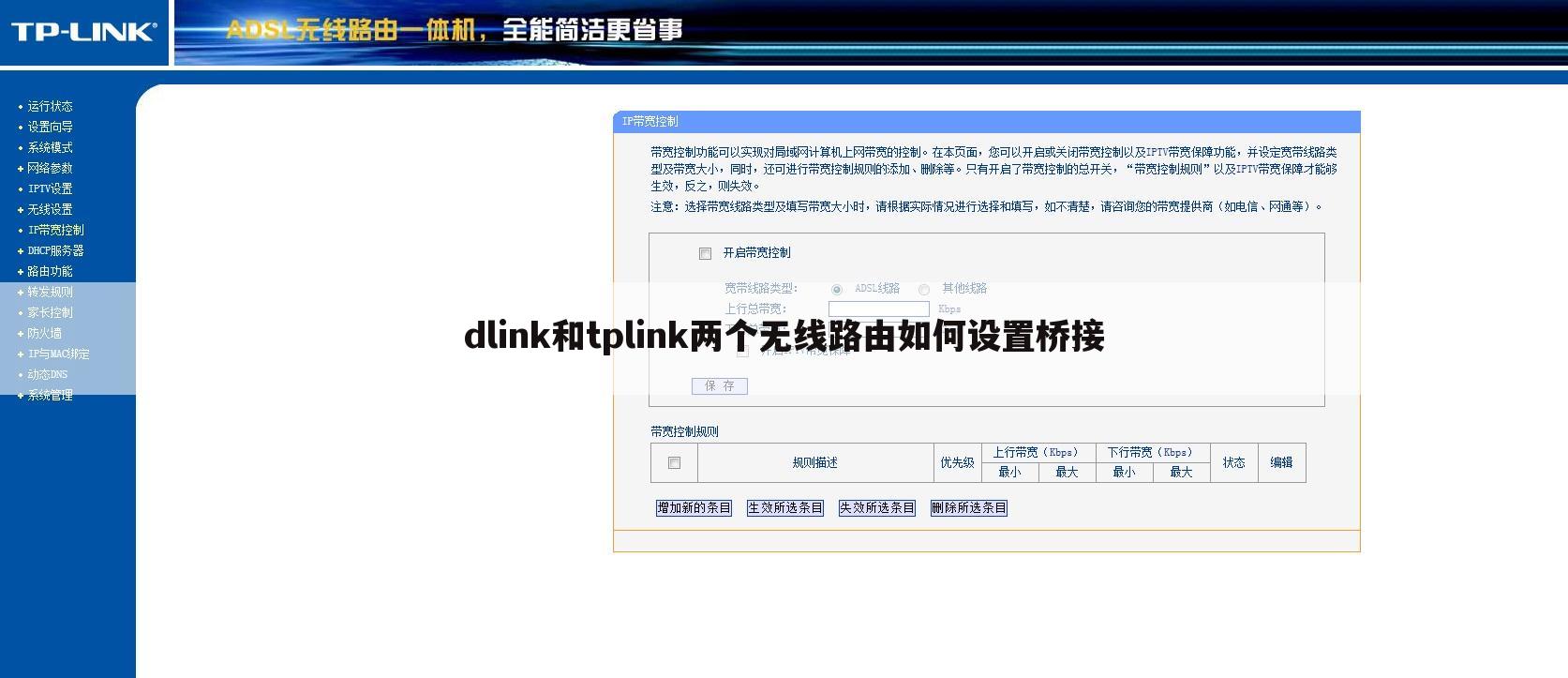Open 动态DNS sidebar item

(47, 374)
